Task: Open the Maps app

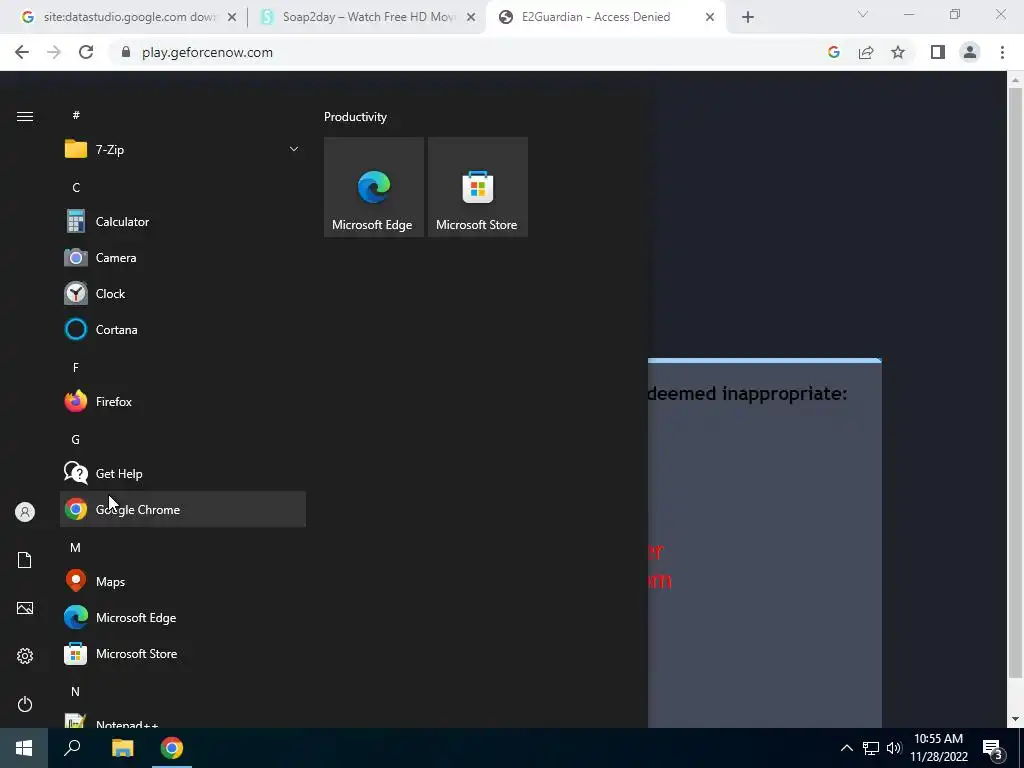Action: click(183, 581)
